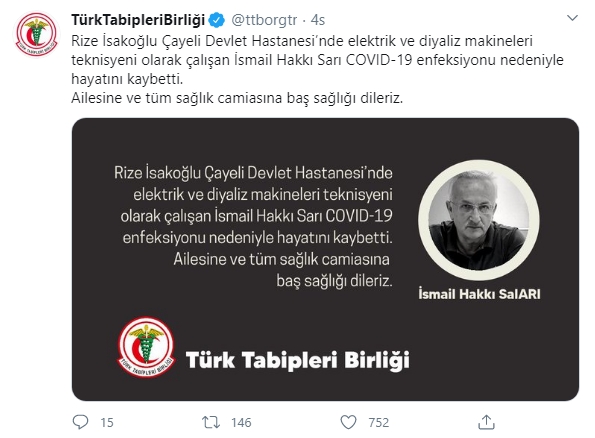Open the circular portrait photo in image
595x438 pixels.
coord(479,220)
